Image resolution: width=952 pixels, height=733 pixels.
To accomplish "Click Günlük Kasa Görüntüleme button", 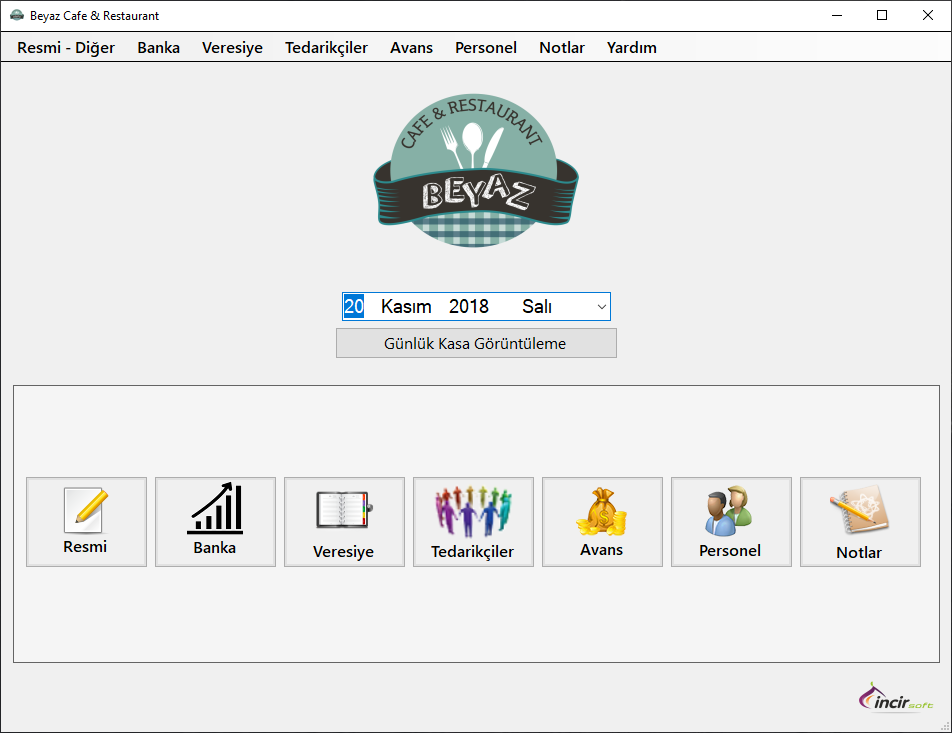I will pyautogui.click(x=476, y=343).
